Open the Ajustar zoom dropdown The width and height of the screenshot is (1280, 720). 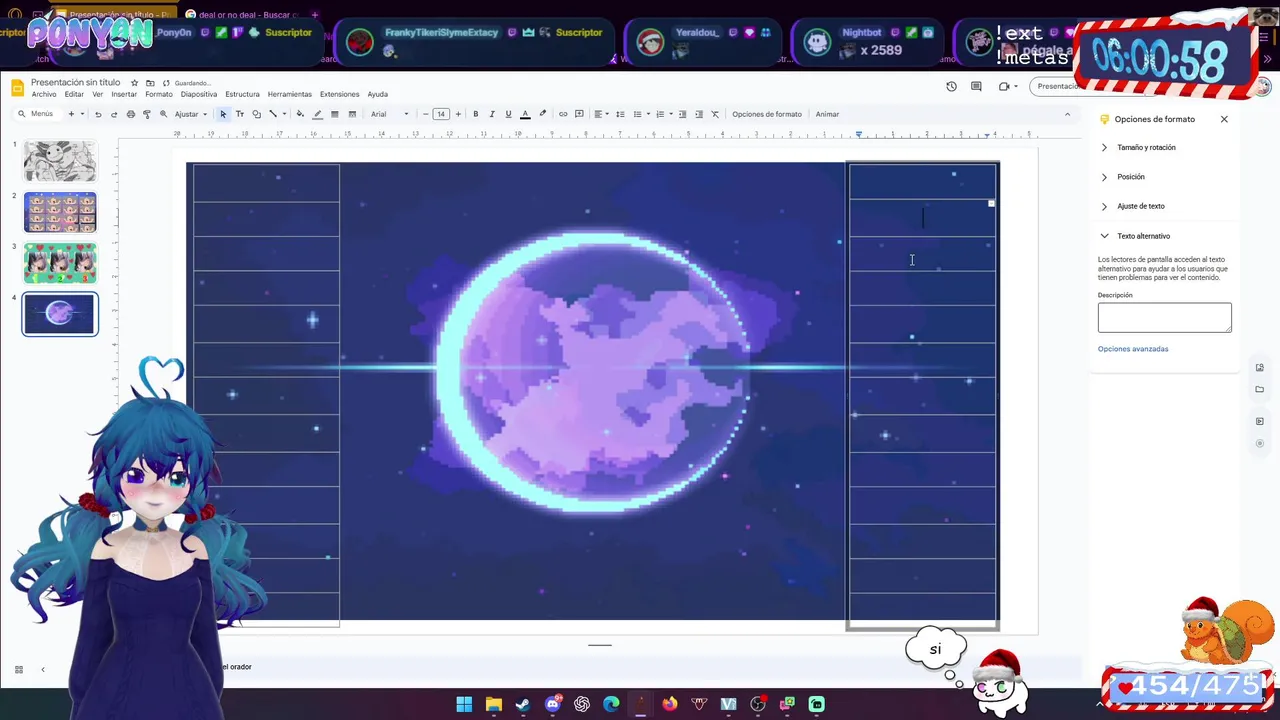(191, 114)
